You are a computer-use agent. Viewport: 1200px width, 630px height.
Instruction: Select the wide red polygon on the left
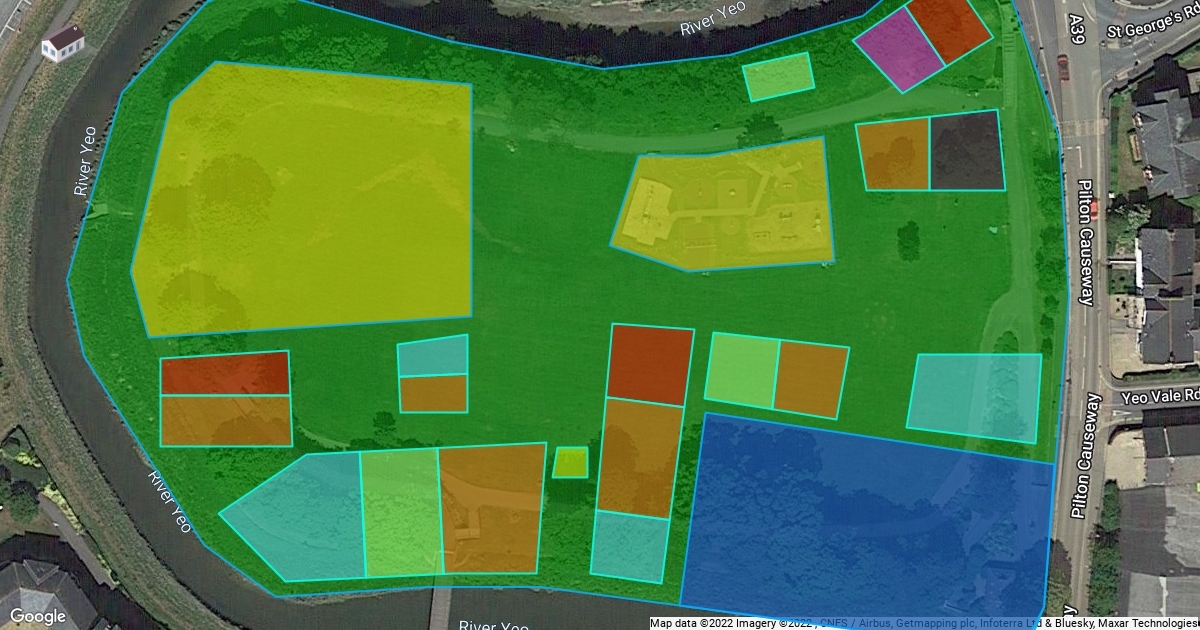[x=225, y=374]
